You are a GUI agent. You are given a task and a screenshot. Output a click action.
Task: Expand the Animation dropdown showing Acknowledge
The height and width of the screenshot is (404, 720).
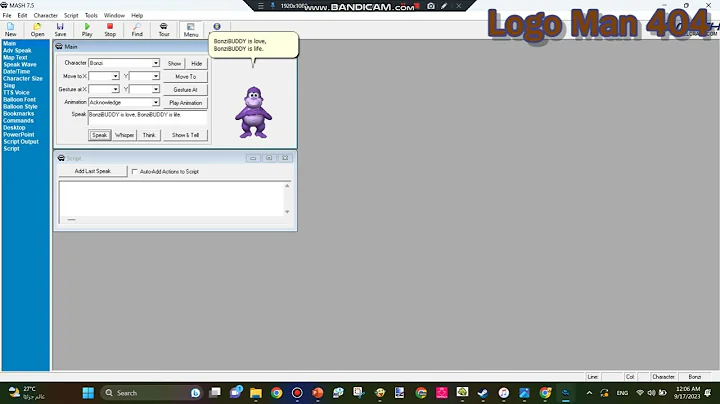[x=156, y=102]
